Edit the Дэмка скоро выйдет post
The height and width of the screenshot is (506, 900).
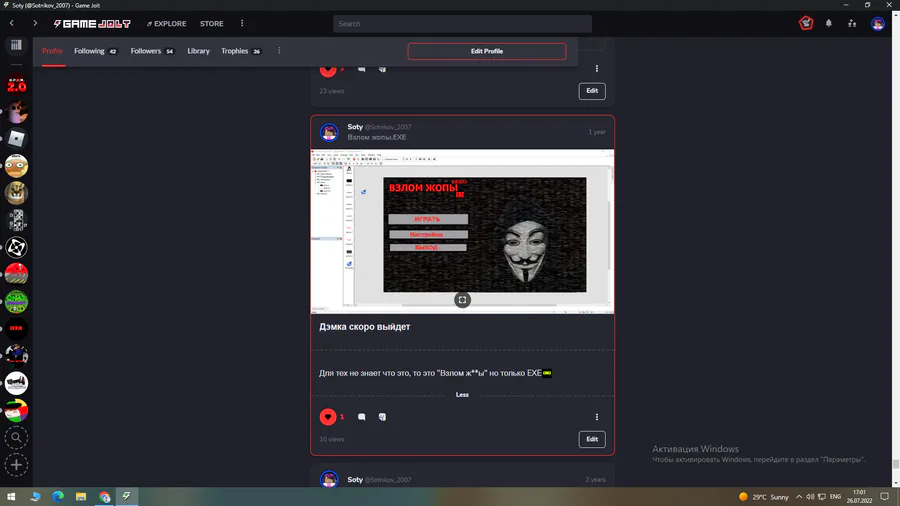[x=592, y=439]
